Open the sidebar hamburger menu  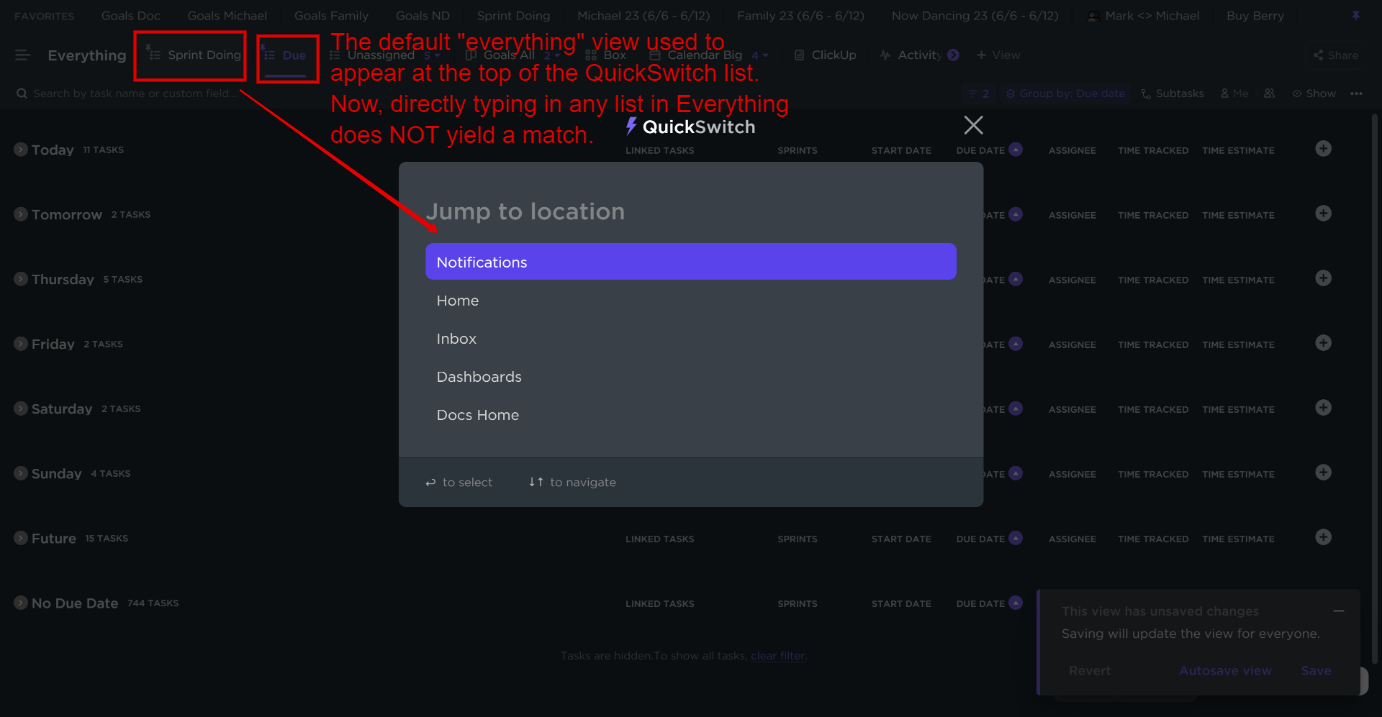click(23, 55)
